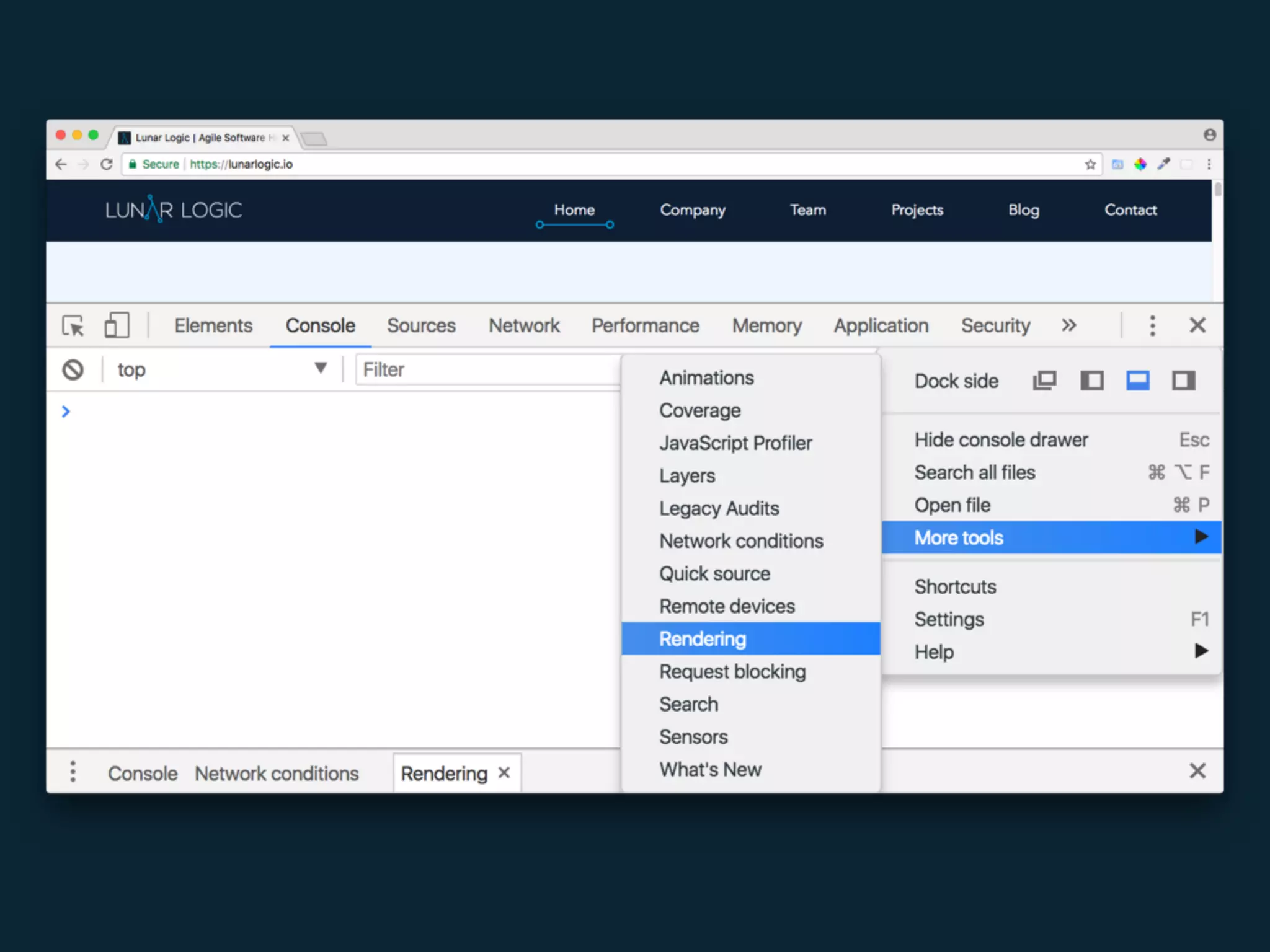Activate the inspect element picker icon

[x=73, y=325]
